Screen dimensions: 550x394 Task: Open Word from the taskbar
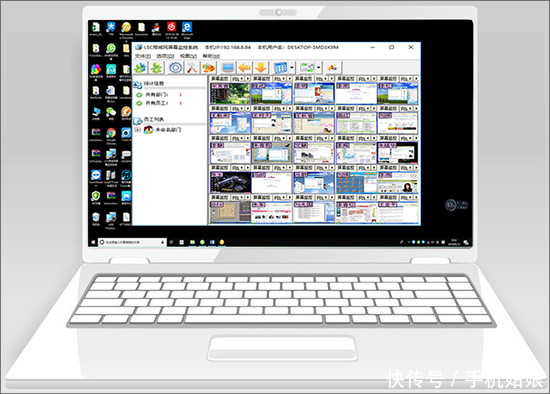tap(212, 242)
